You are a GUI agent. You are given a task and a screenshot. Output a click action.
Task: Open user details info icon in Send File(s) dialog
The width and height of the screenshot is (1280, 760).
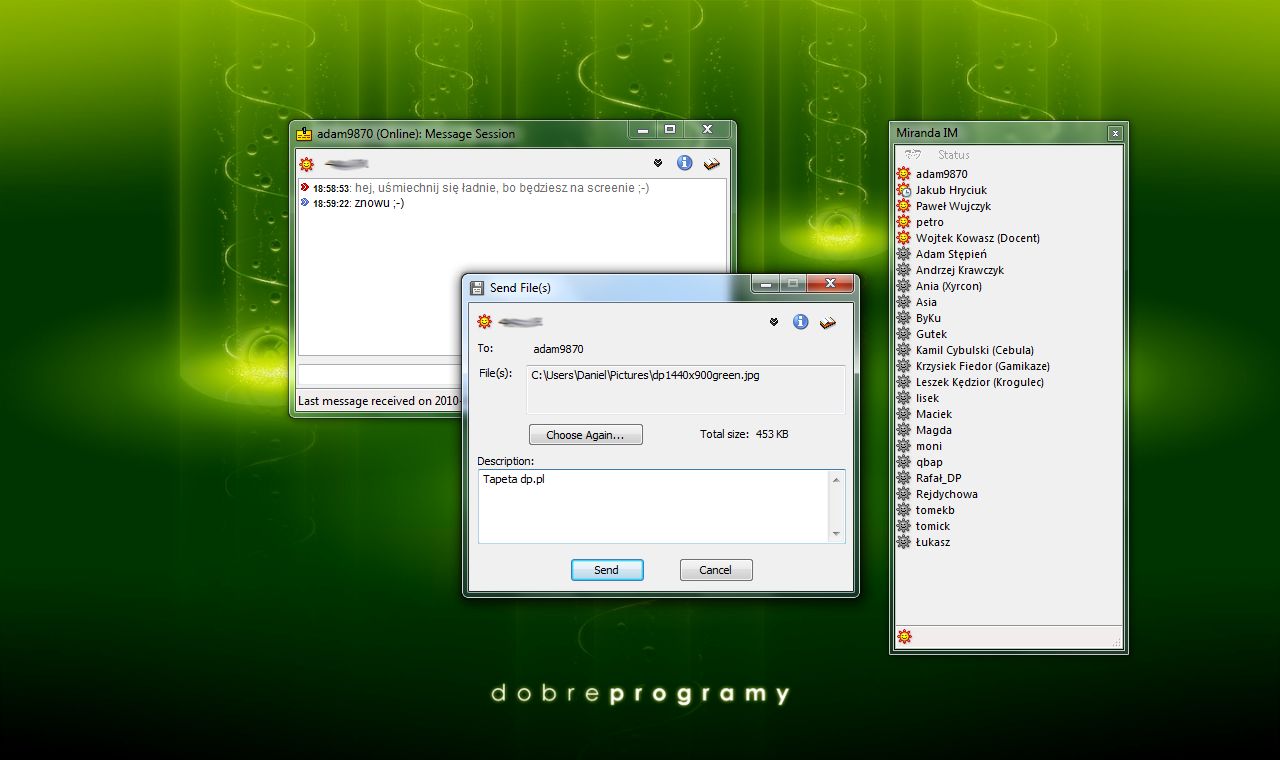pos(800,322)
